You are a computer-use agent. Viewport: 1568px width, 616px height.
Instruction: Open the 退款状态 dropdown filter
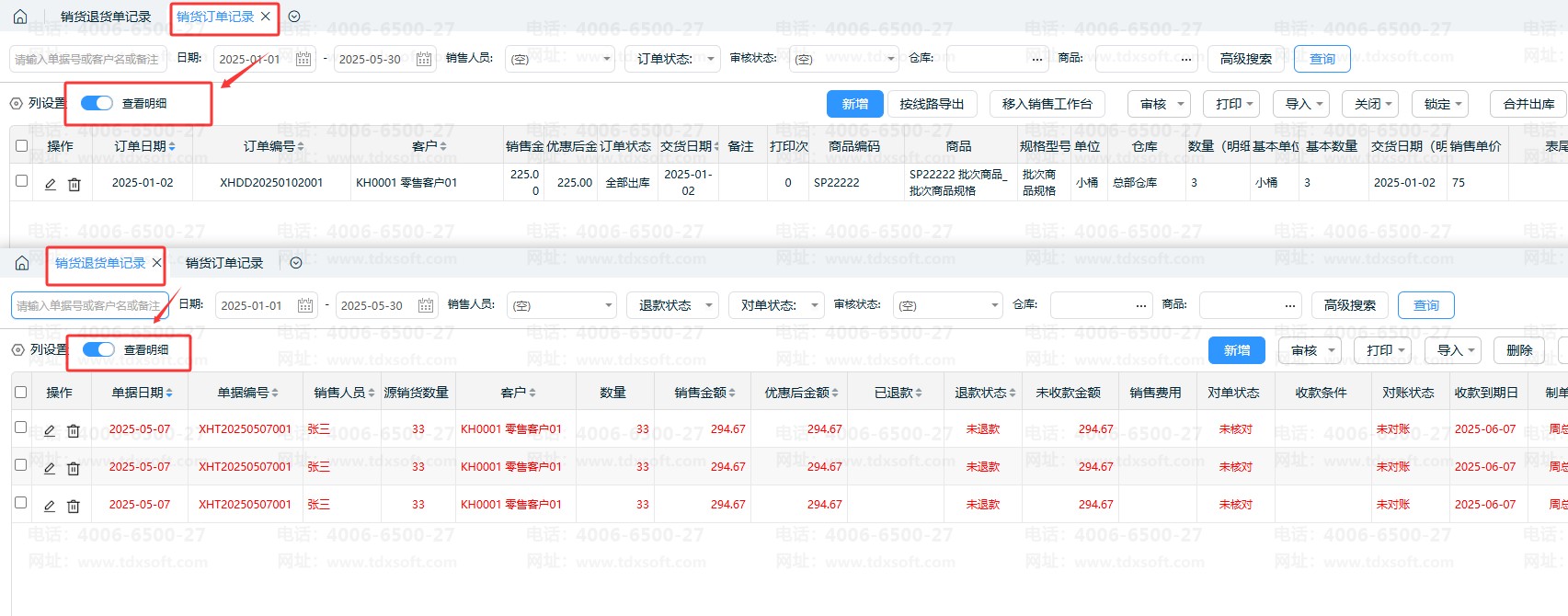pyautogui.click(x=673, y=305)
